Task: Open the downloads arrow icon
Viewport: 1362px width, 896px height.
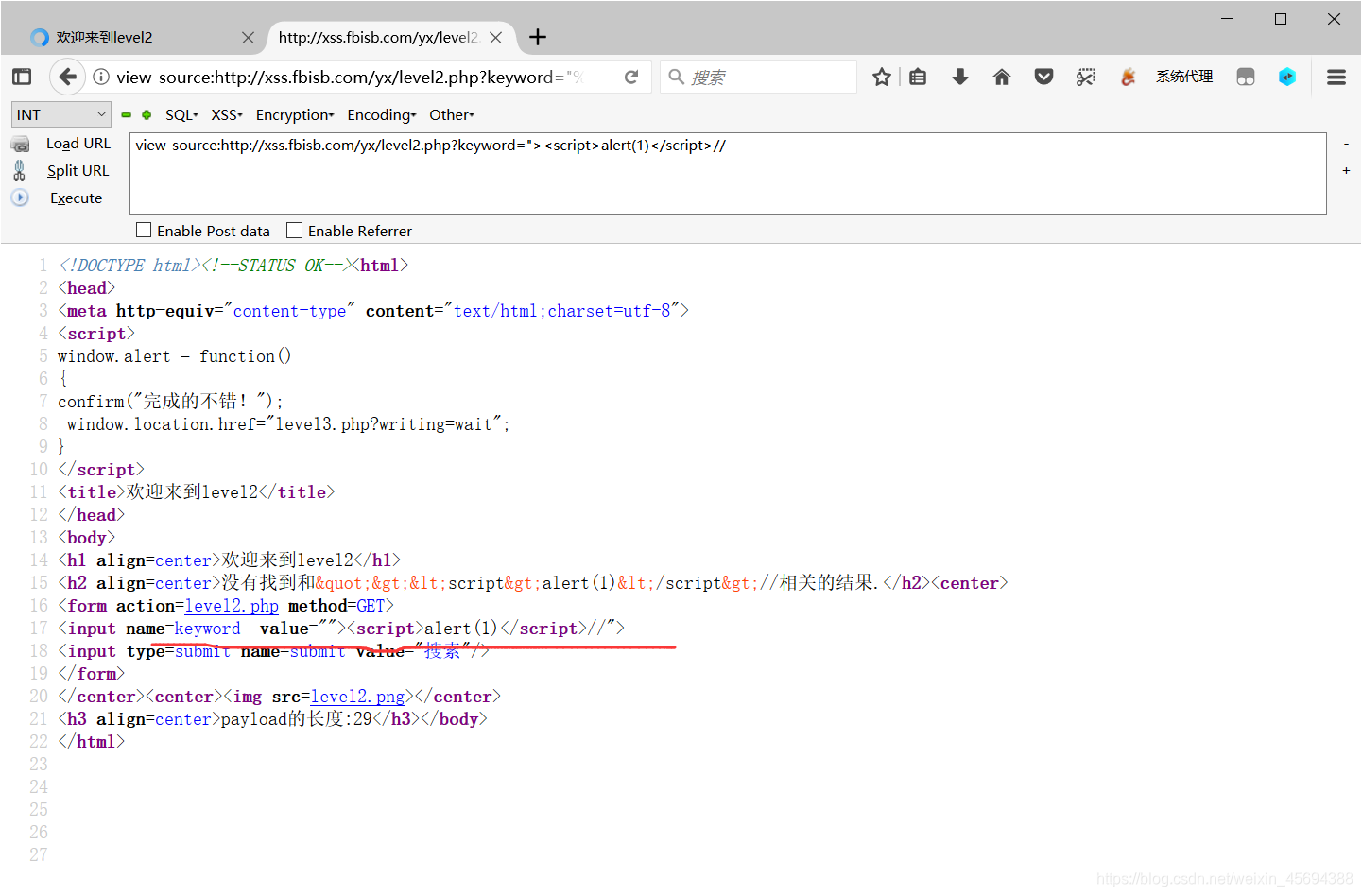Action: coord(960,77)
